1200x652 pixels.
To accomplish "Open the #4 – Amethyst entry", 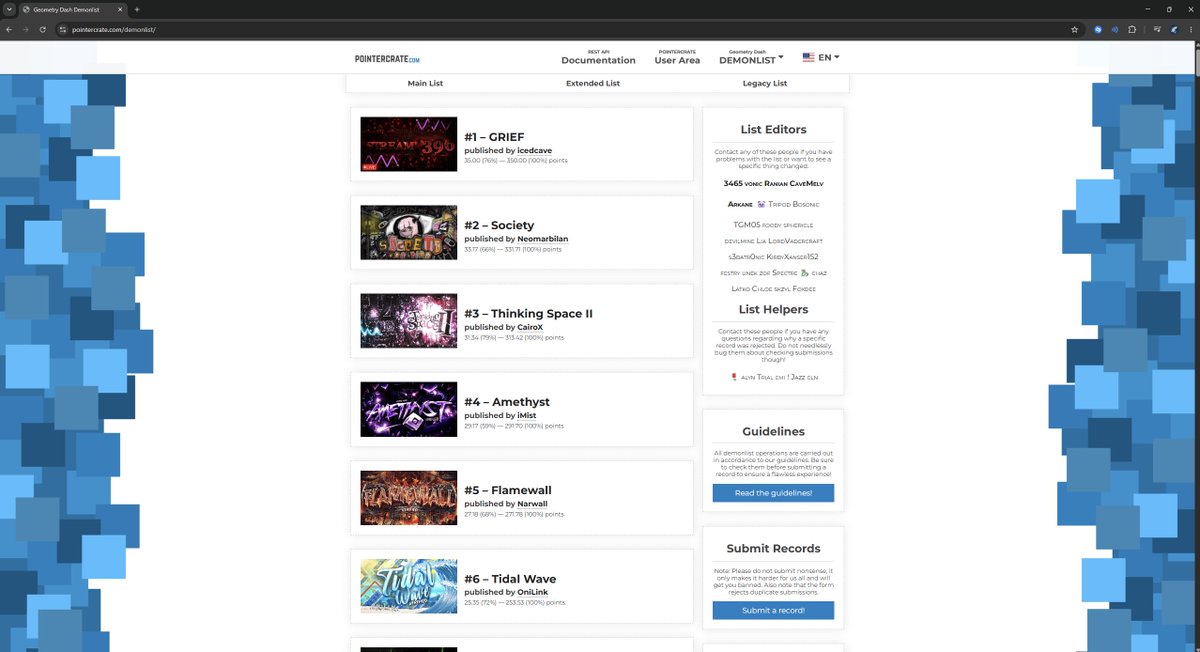I will point(507,402).
